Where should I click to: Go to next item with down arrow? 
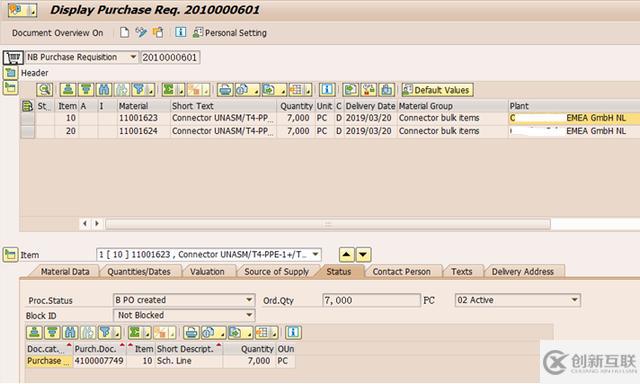363,255
